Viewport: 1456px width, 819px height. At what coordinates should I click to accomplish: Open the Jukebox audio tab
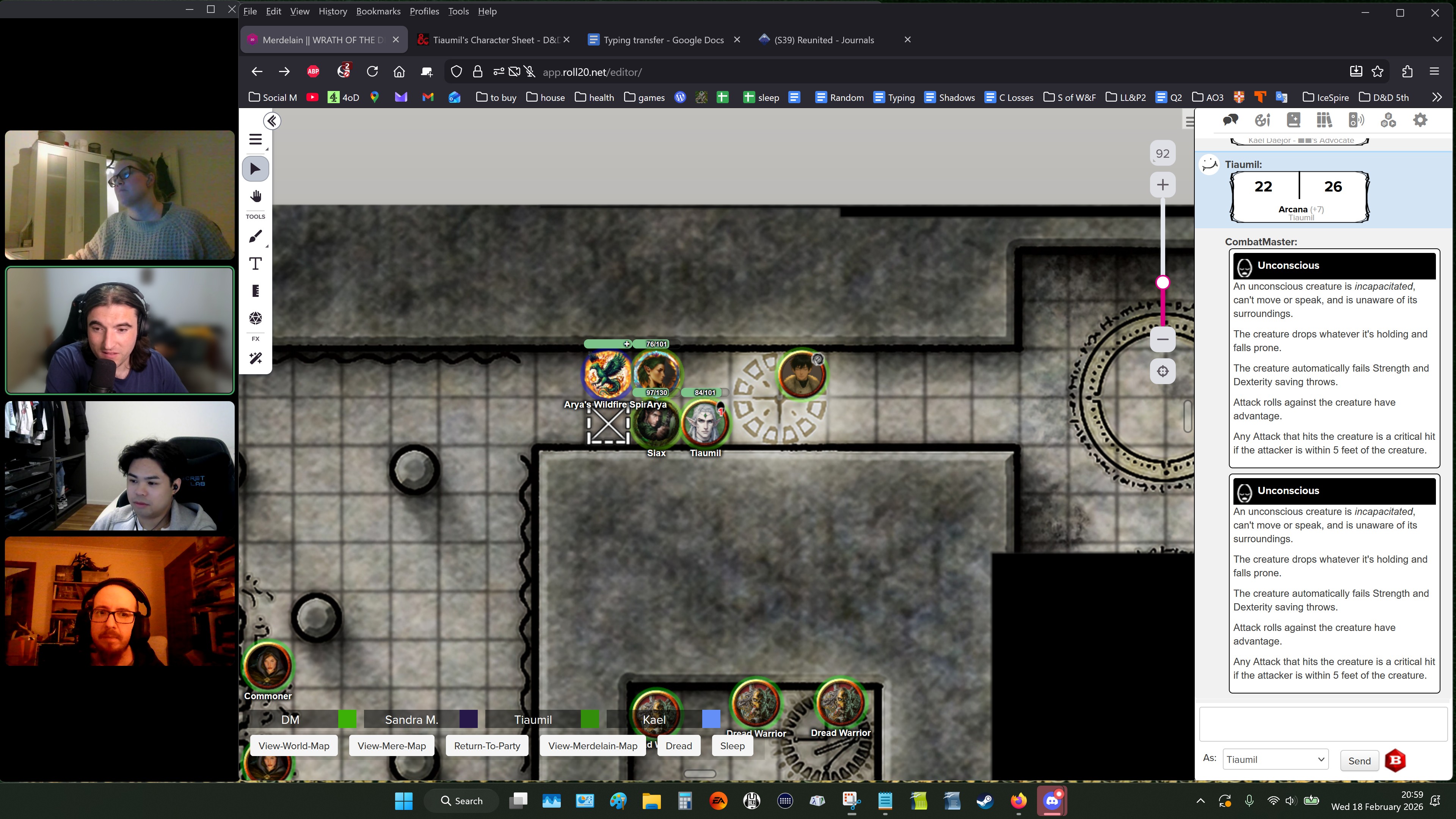[1356, 120]
